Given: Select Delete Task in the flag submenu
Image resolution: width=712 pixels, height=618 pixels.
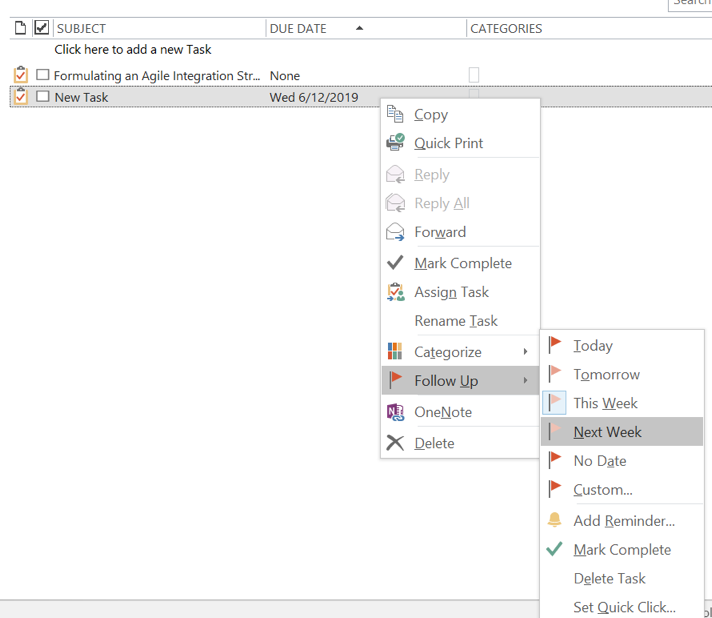Looking at the screenshot, I should coord(609,578).
